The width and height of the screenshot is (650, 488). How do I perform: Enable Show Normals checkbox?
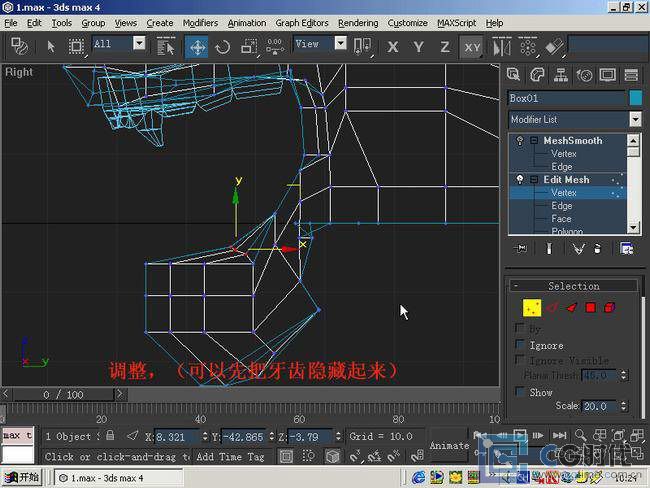click(520, 391)
